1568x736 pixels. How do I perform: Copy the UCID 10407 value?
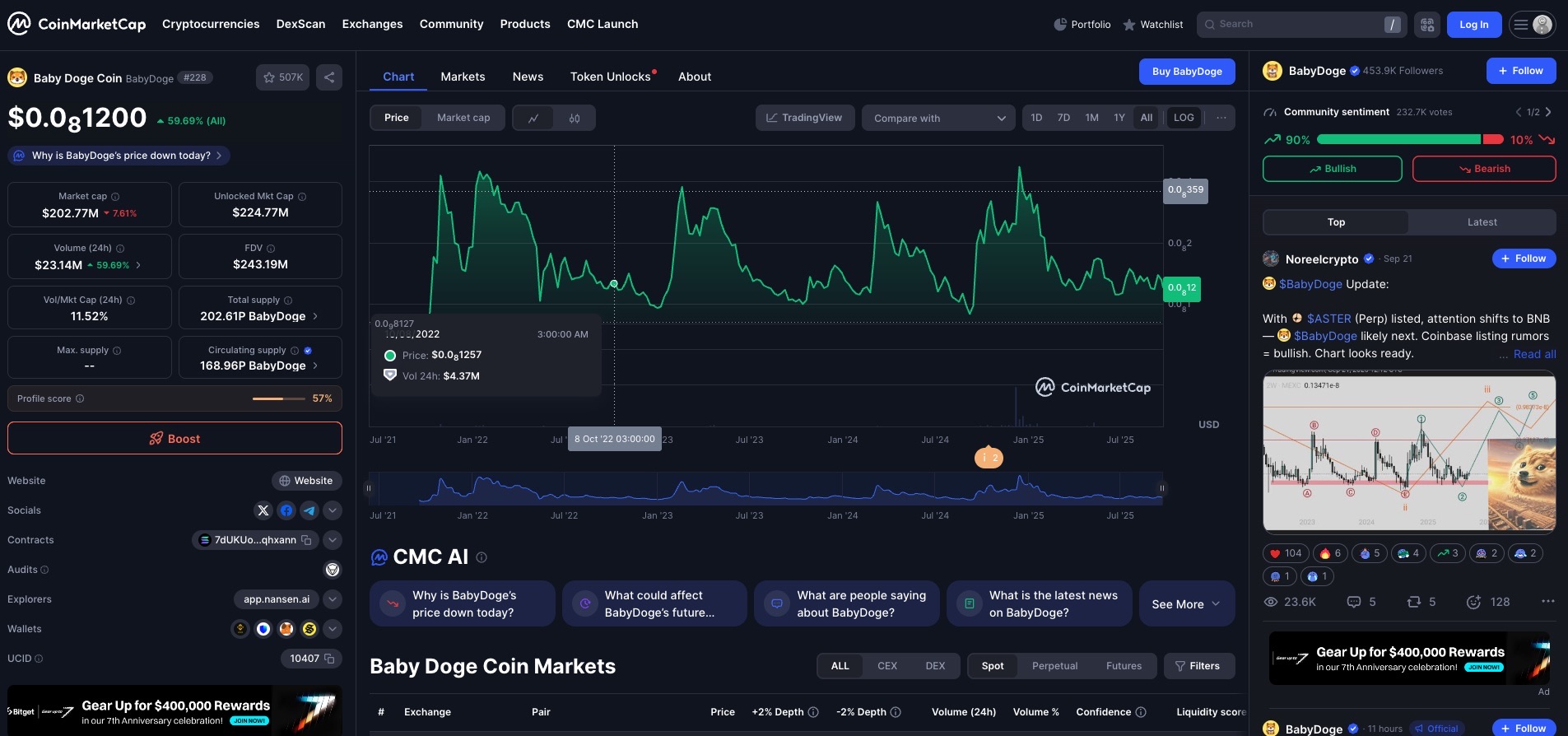click(x=329, y=659)
